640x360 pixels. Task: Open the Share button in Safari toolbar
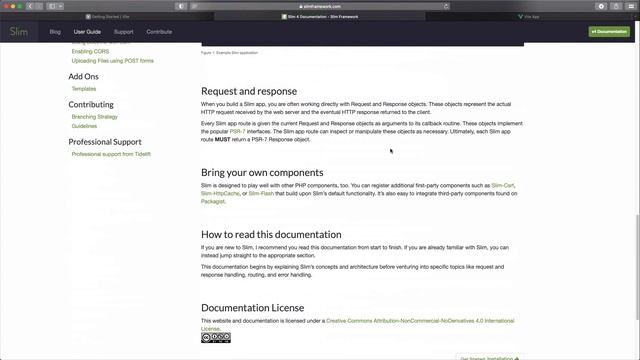[616, 6]
